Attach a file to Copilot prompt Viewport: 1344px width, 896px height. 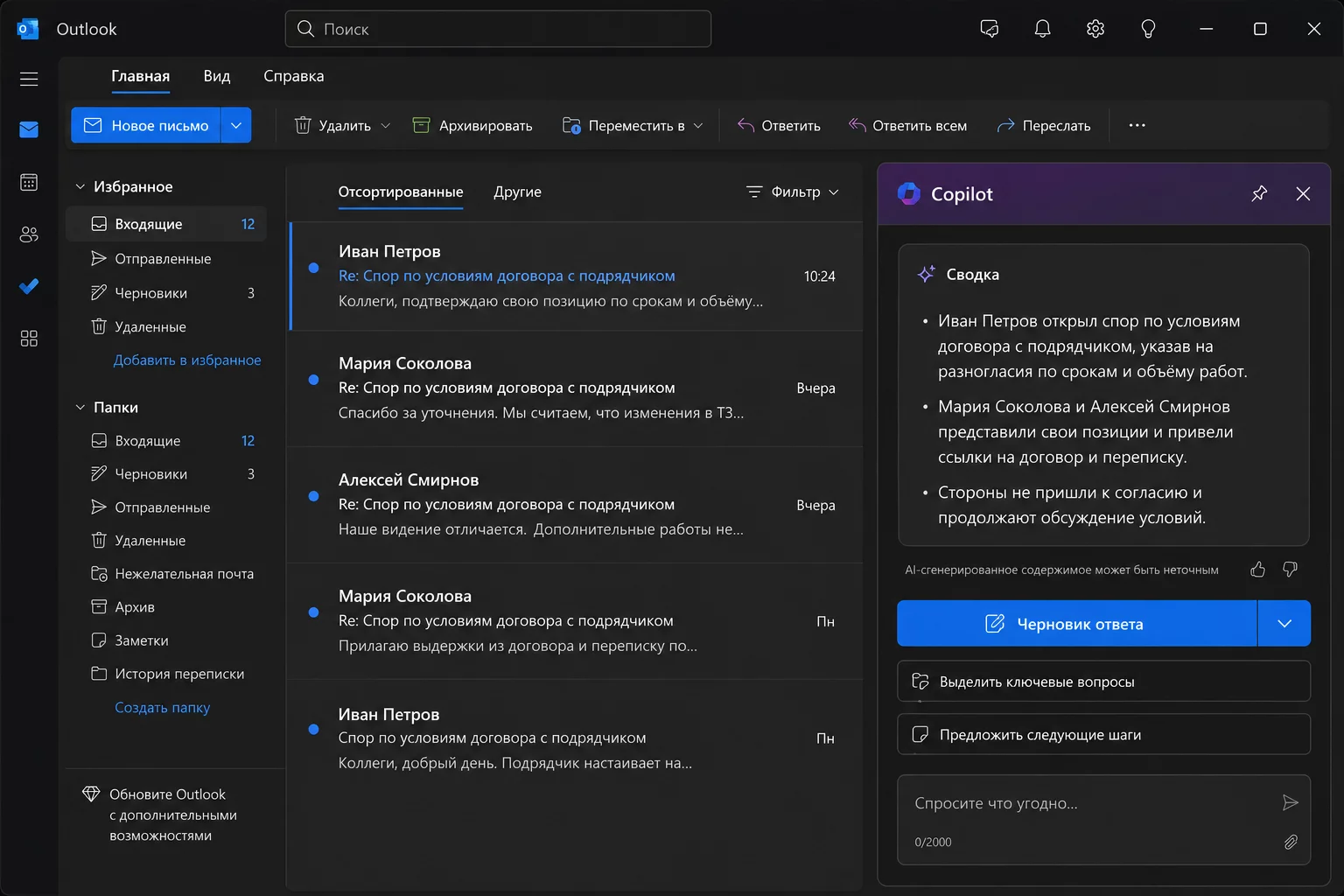click(x=1291, y=842)
